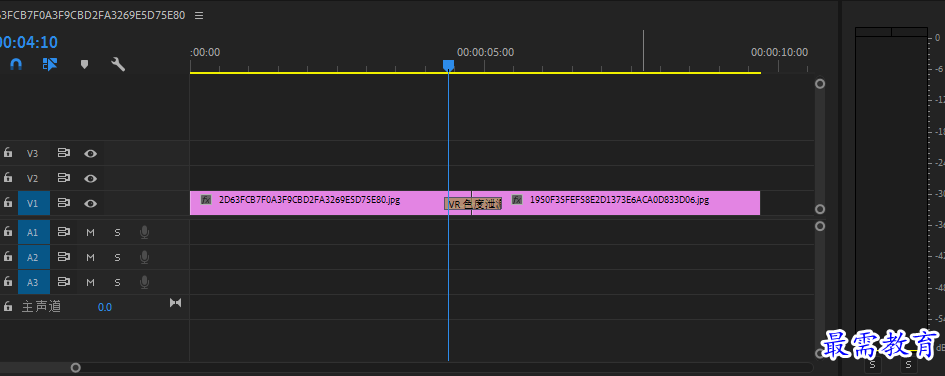The width and height of the screenshot is (945, 376).
Task: Toggle the A1 track target
Action: tap(33, 233)
